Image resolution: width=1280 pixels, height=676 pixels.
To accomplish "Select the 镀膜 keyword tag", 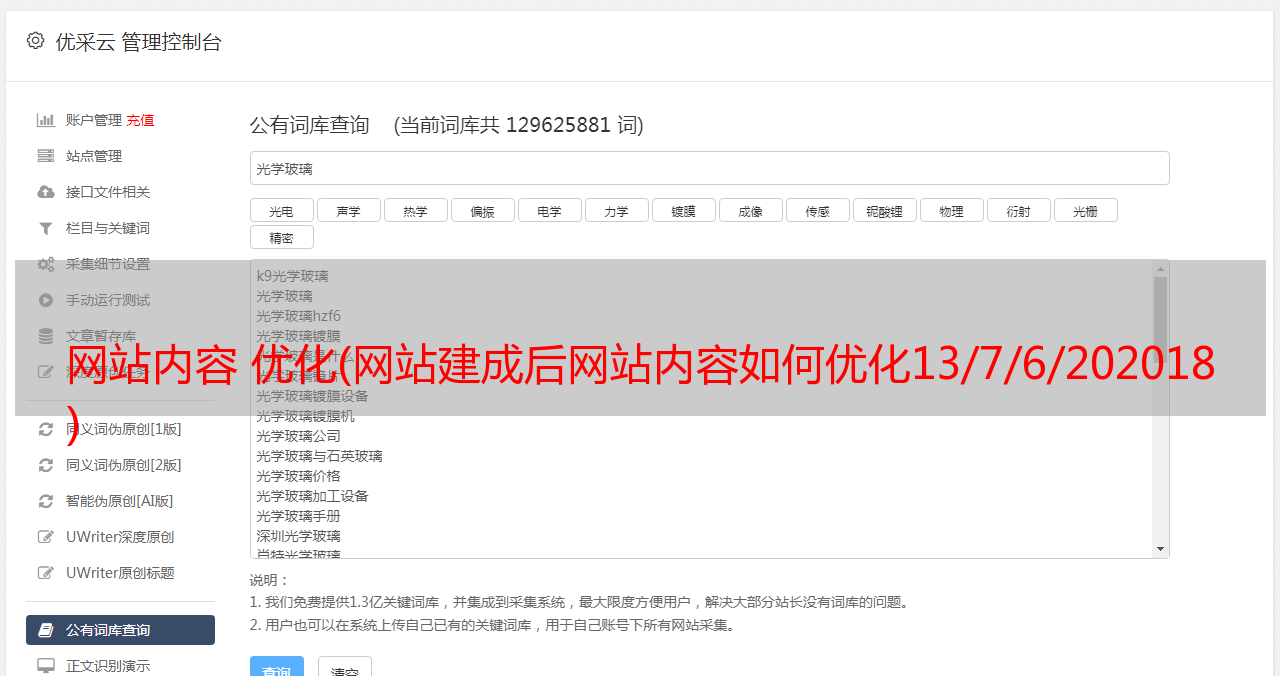I will point(684,210).
